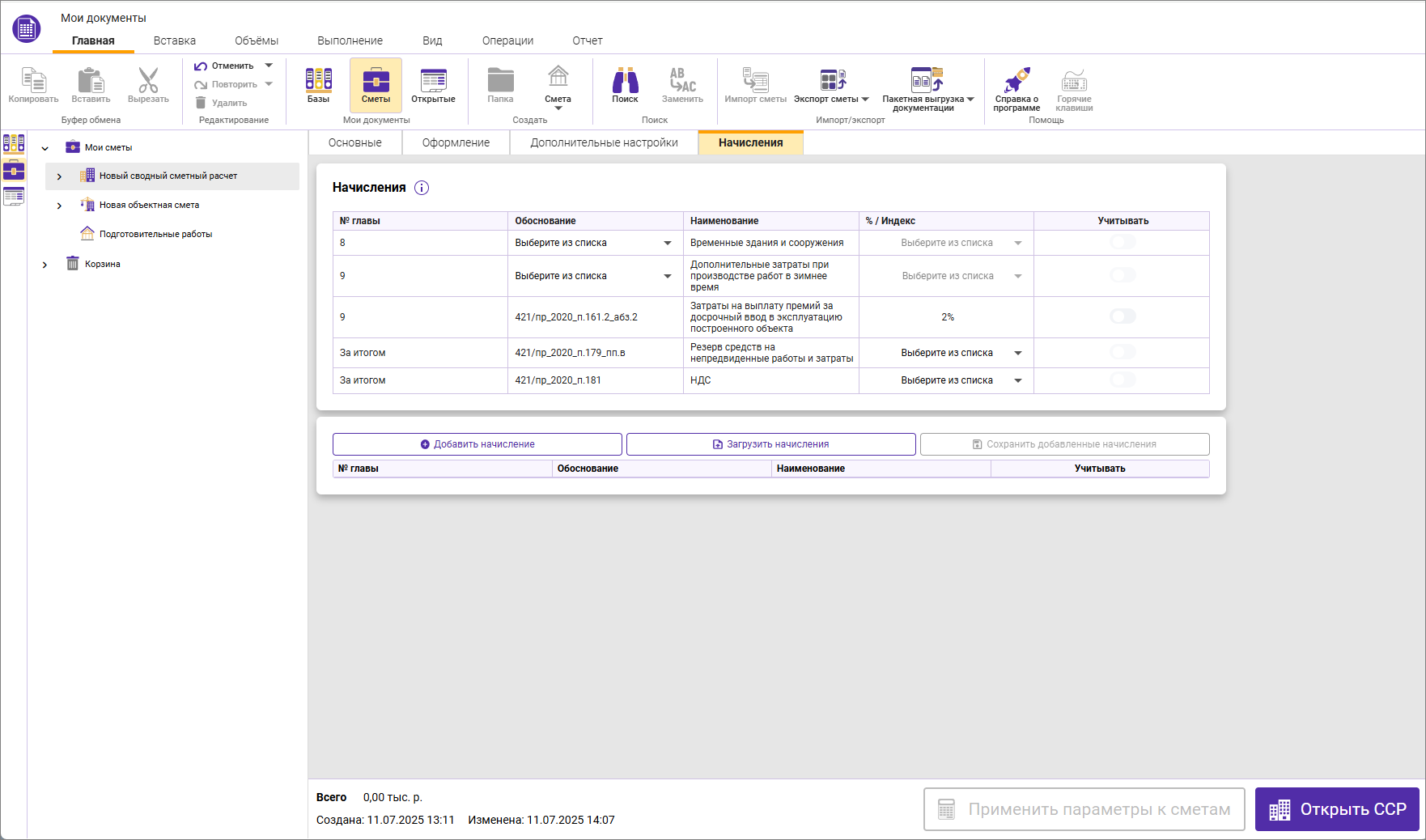
Task: Toggle Учитывать for premium payment costs row
Action: [1123, 316]
